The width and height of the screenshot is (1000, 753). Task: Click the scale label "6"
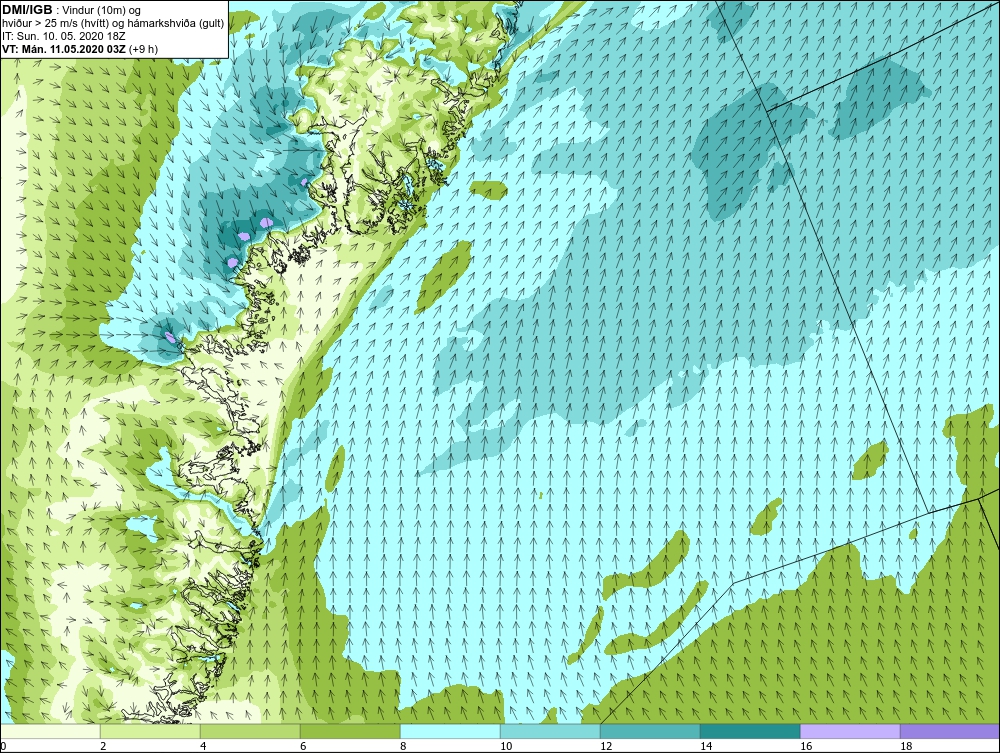pos(303,746)
